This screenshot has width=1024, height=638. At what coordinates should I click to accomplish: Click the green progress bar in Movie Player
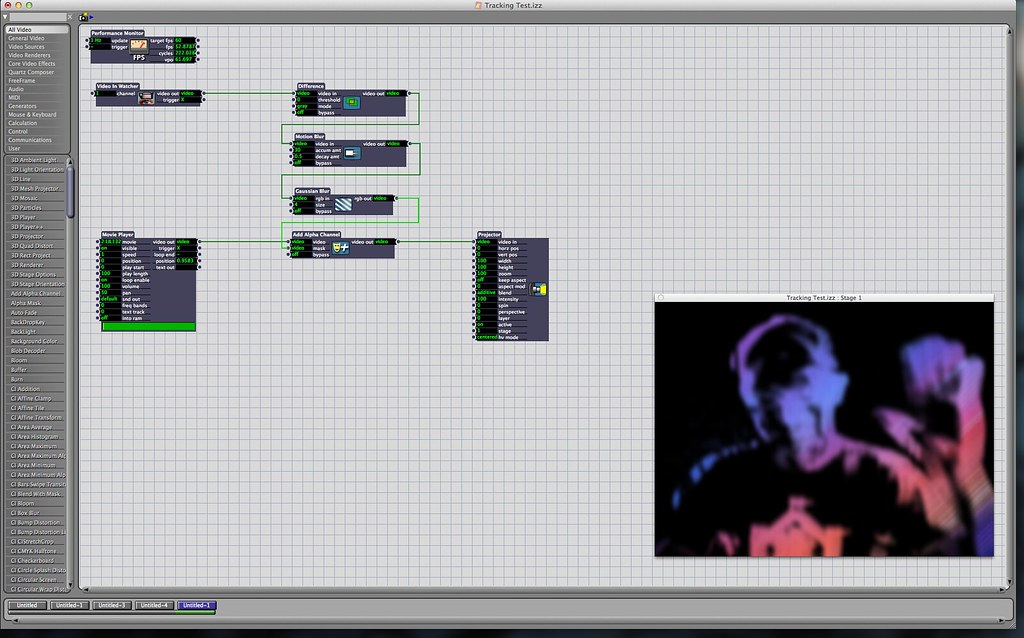tap(148, 327)
